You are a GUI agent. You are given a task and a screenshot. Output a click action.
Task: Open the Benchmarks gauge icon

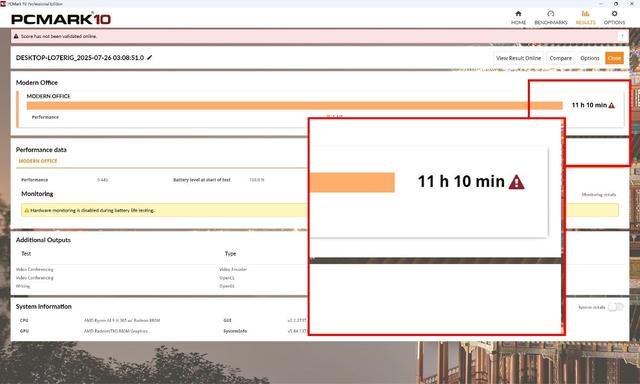(551, 14)
